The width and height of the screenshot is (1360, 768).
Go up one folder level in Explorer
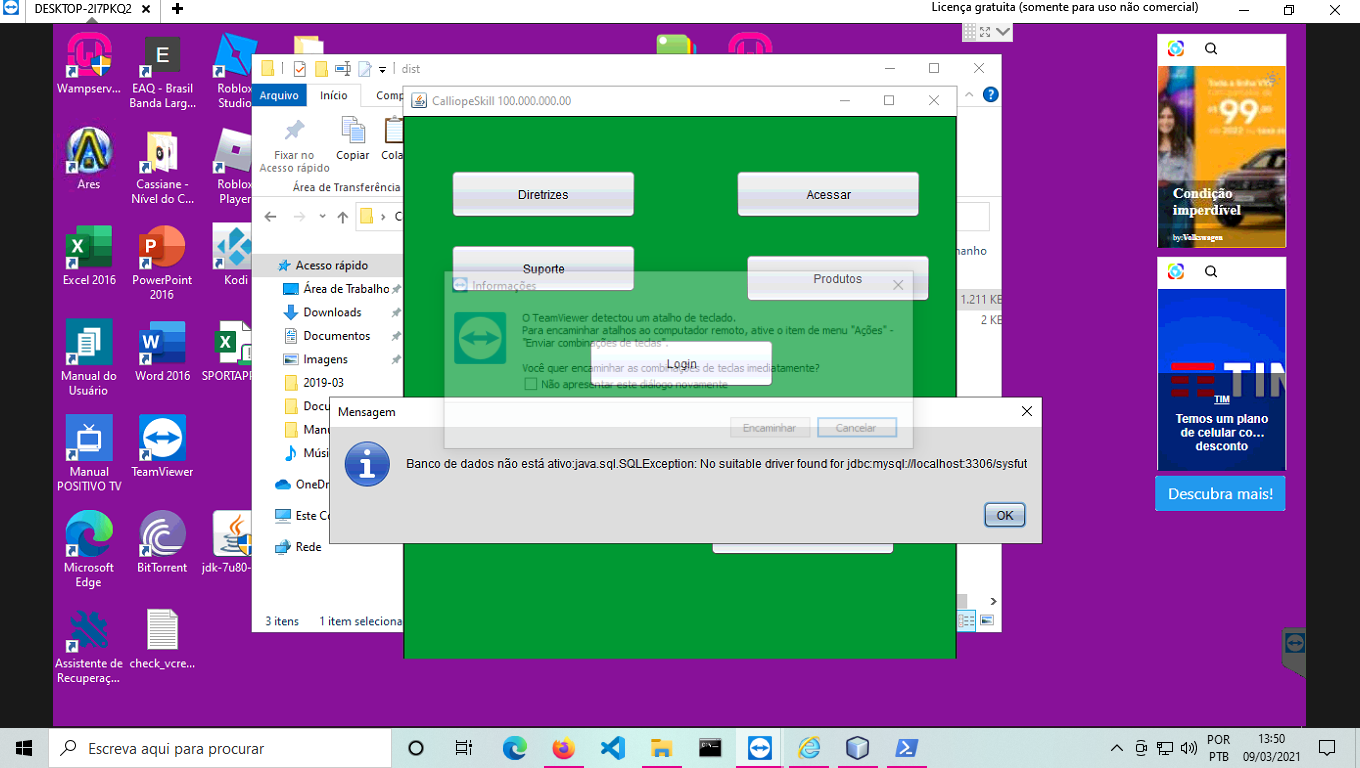343,217
